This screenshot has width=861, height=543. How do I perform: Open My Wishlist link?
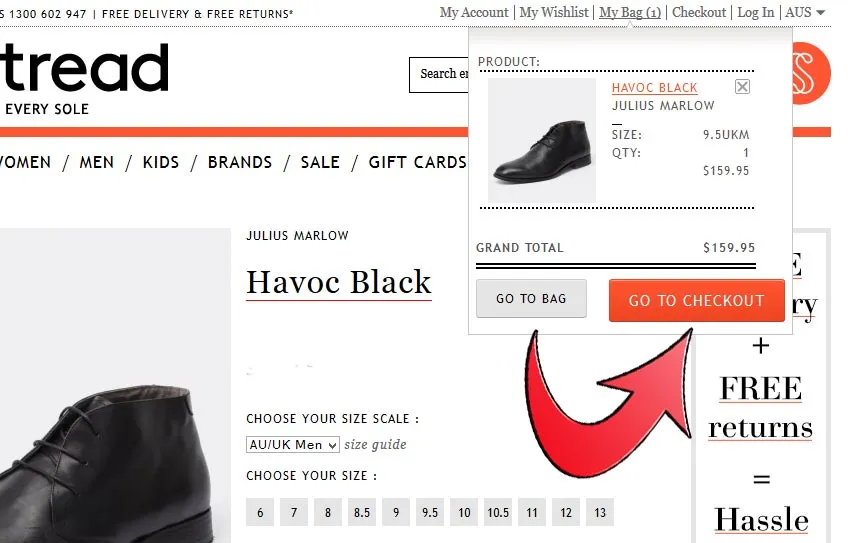click(554, 12)
